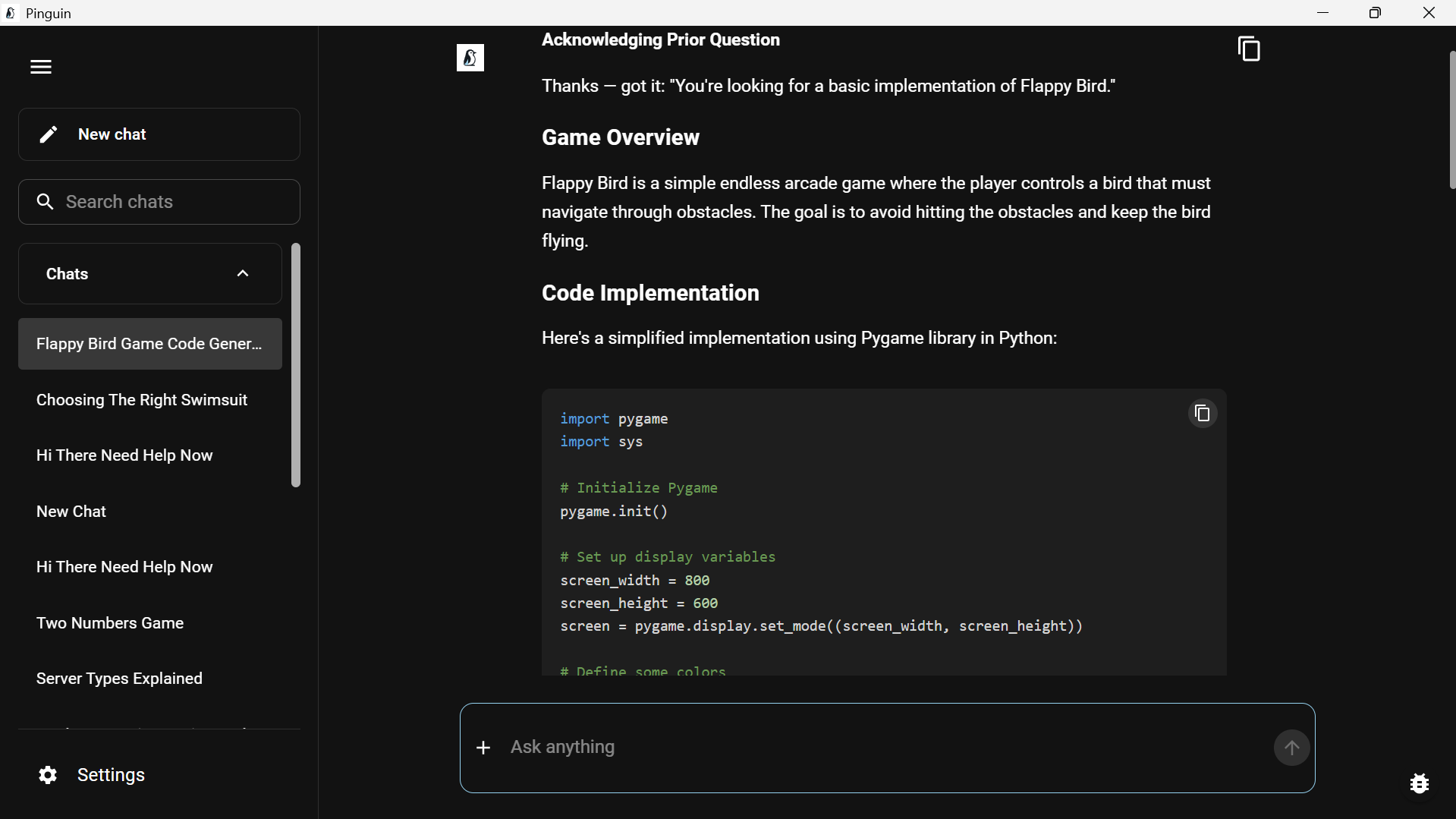Open Server Types Explained chat
The image size is (1456, 819).
coord(119,679)
